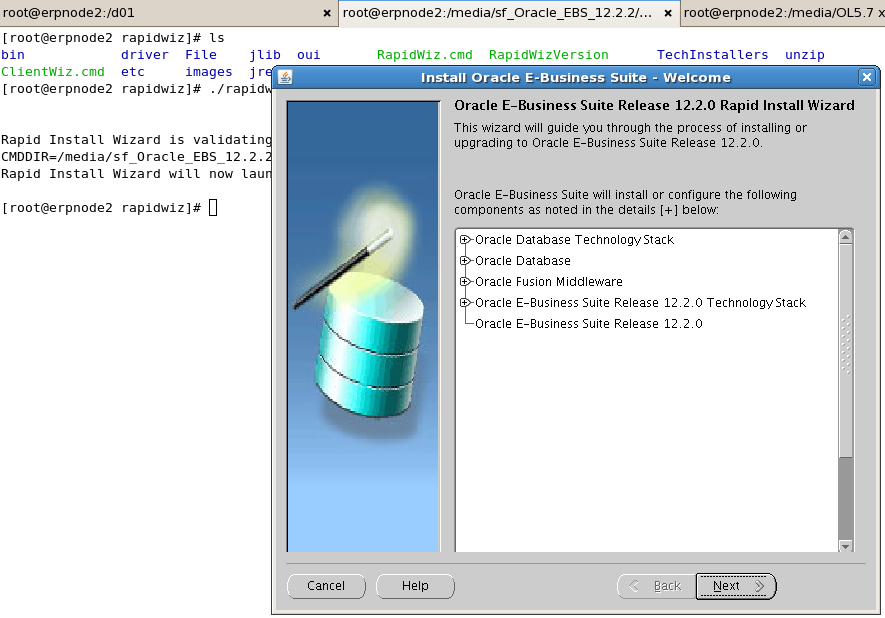Screen dimensions: 885x618
Task: Close the Install Oracle E-Business Suite dialog
Action: coord(867,77)
